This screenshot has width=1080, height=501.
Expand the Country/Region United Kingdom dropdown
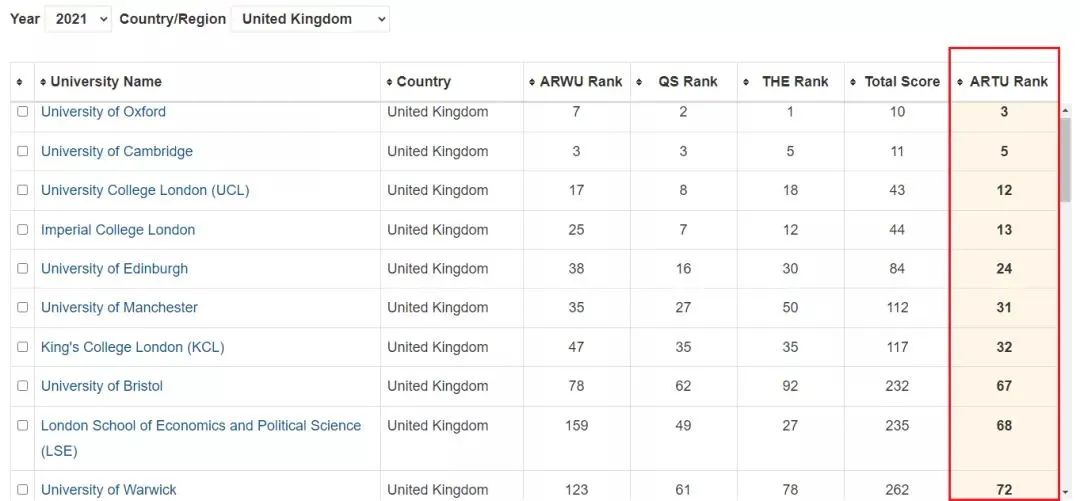[x=310, y=19]
